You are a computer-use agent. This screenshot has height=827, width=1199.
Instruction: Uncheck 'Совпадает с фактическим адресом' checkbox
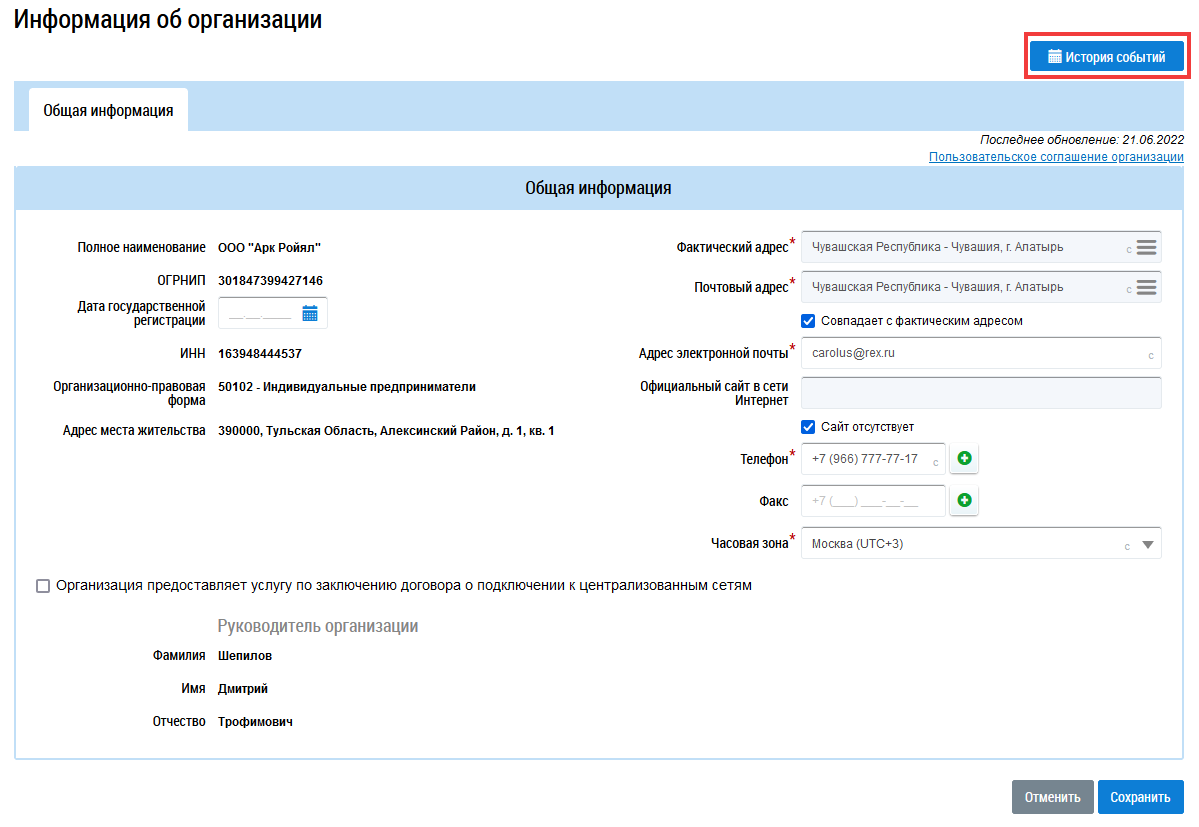tap(809, 321)
